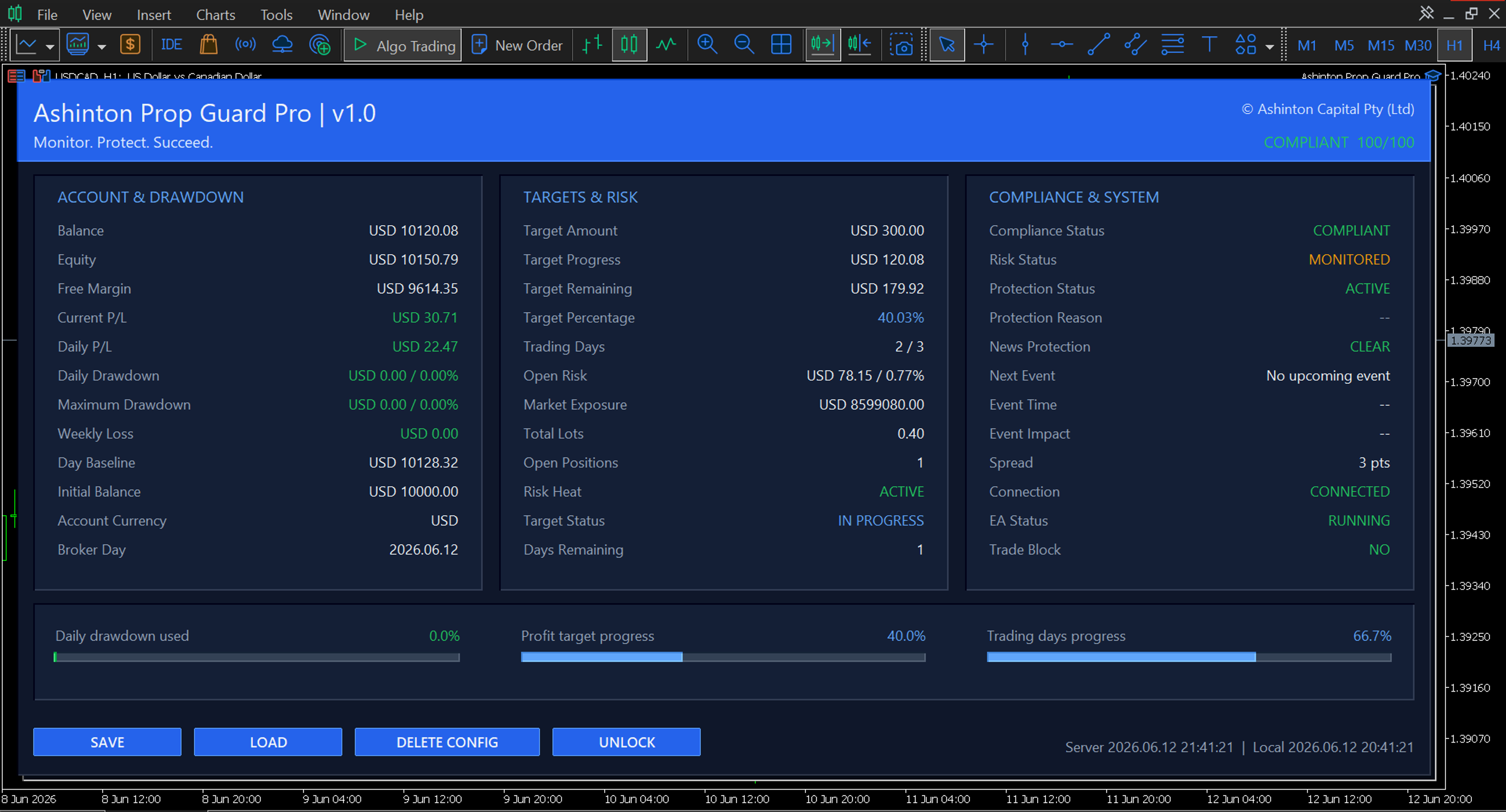Click the DELETE CONFIG button

click(x=447, y=742)
